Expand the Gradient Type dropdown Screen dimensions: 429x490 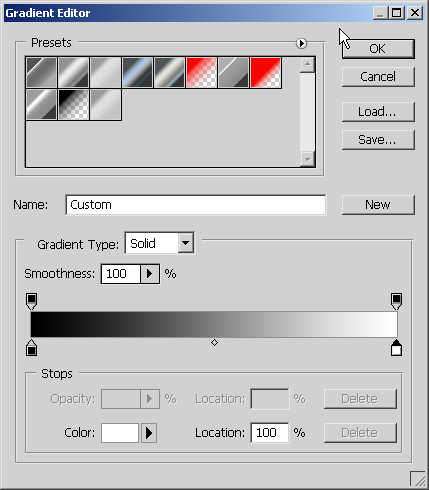click(x=186, y=243)
